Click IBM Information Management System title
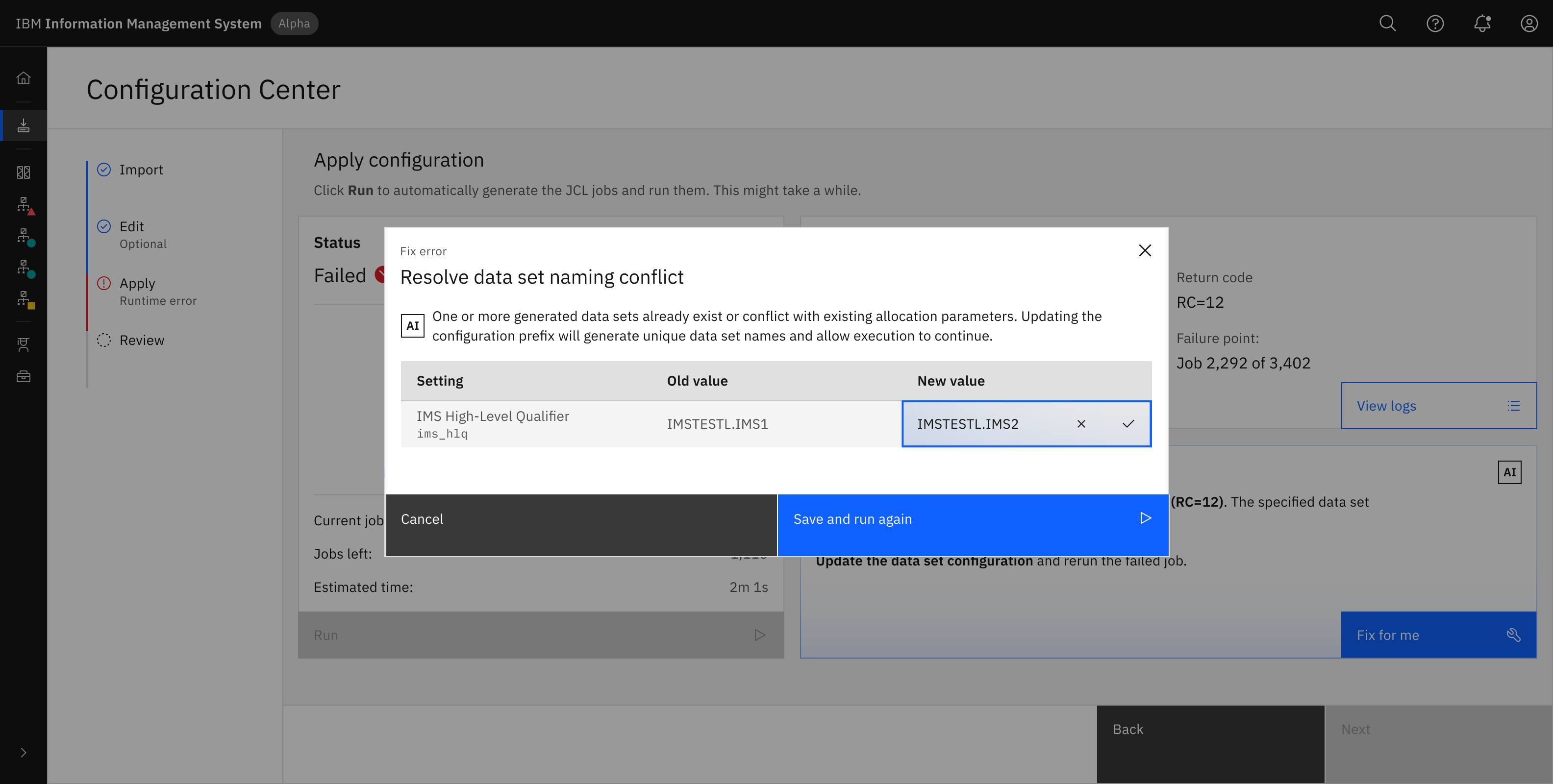This screenshot has width=1553, height=784. click(x=139, y=24)
